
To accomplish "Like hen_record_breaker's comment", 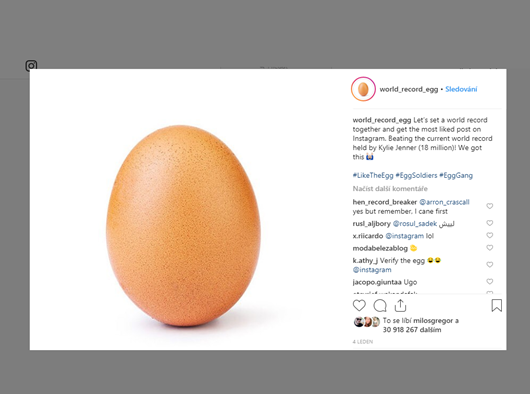I will [489, 206].
